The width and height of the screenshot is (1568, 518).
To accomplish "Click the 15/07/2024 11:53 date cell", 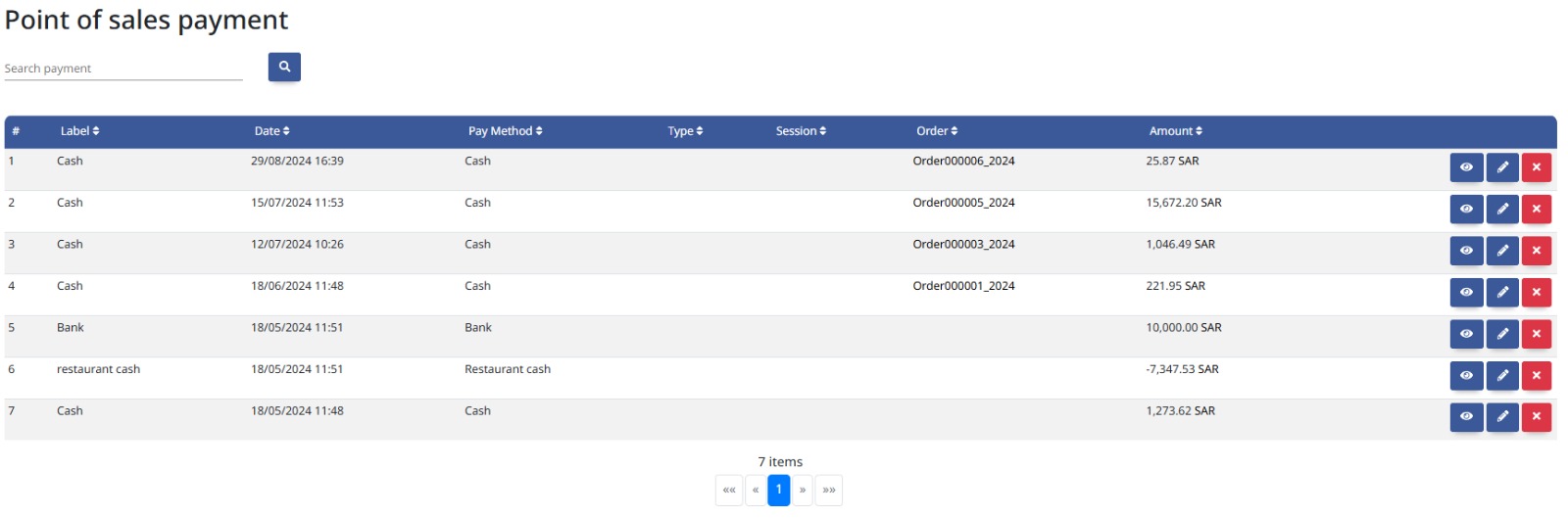I will (x=297, y=203).
